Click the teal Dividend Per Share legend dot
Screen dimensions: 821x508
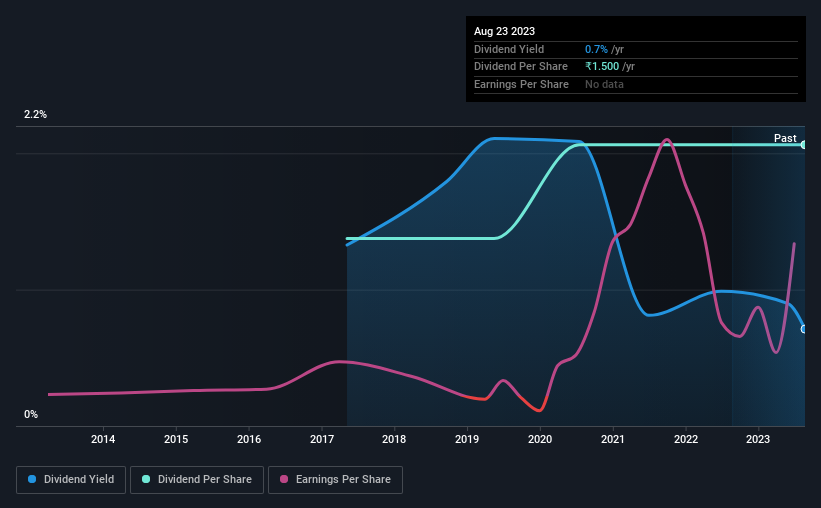pos(146,479)
